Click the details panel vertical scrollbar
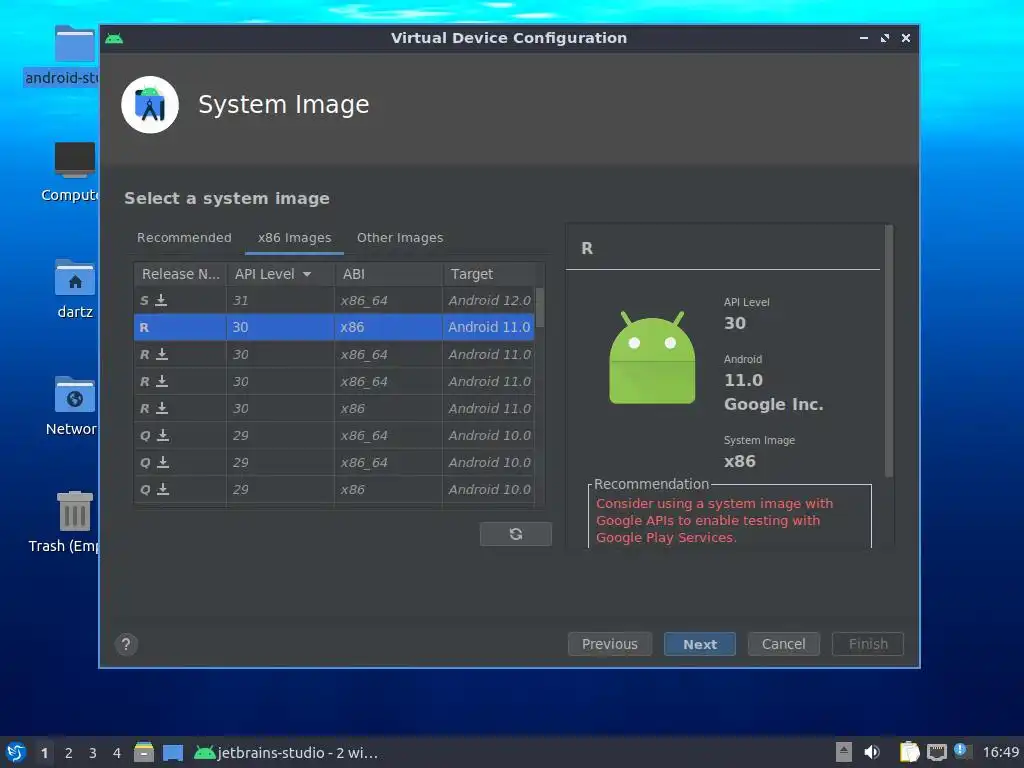1024x768 pixels. click(x=889, y=351)
